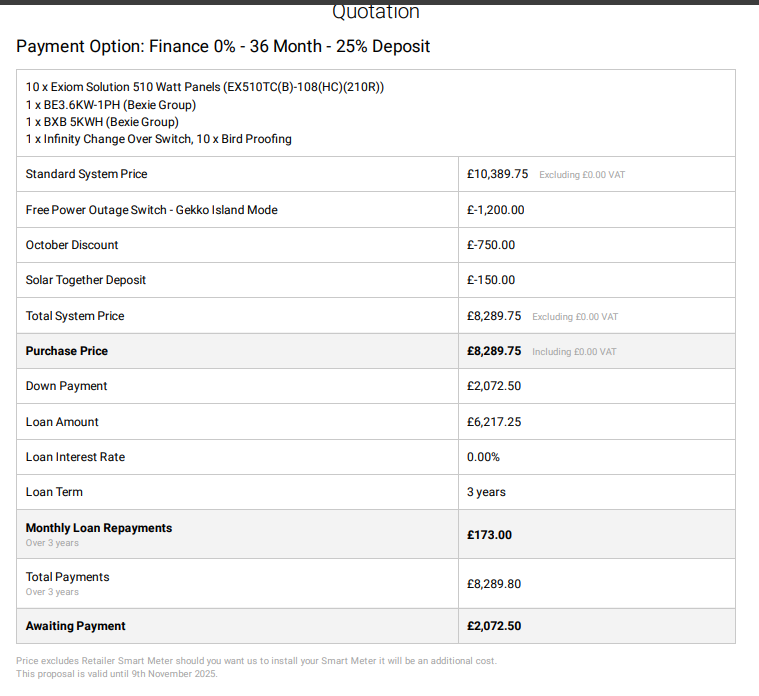The height and width of the screenshot is (696, 759).
Task: Click the "£6,217.25" value
Action: point(494,422)
